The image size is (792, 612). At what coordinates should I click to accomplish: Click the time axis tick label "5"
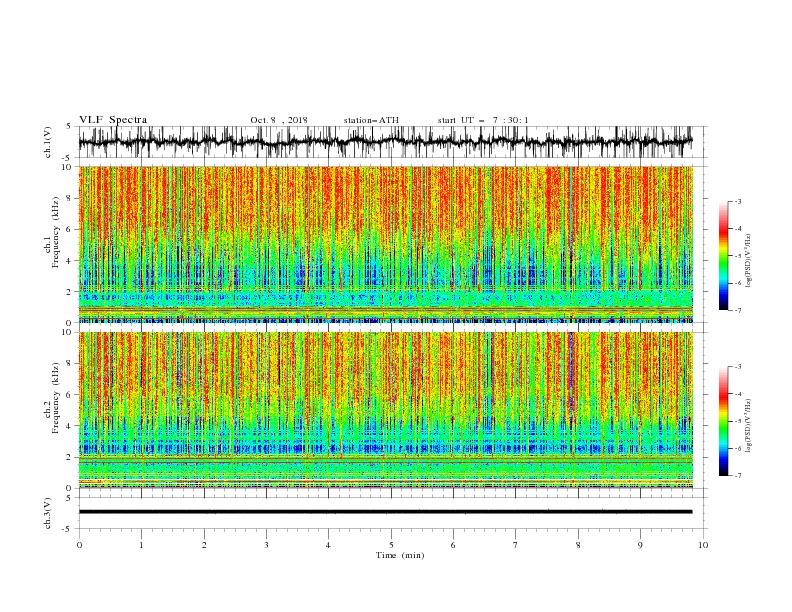tap(391, 545)
